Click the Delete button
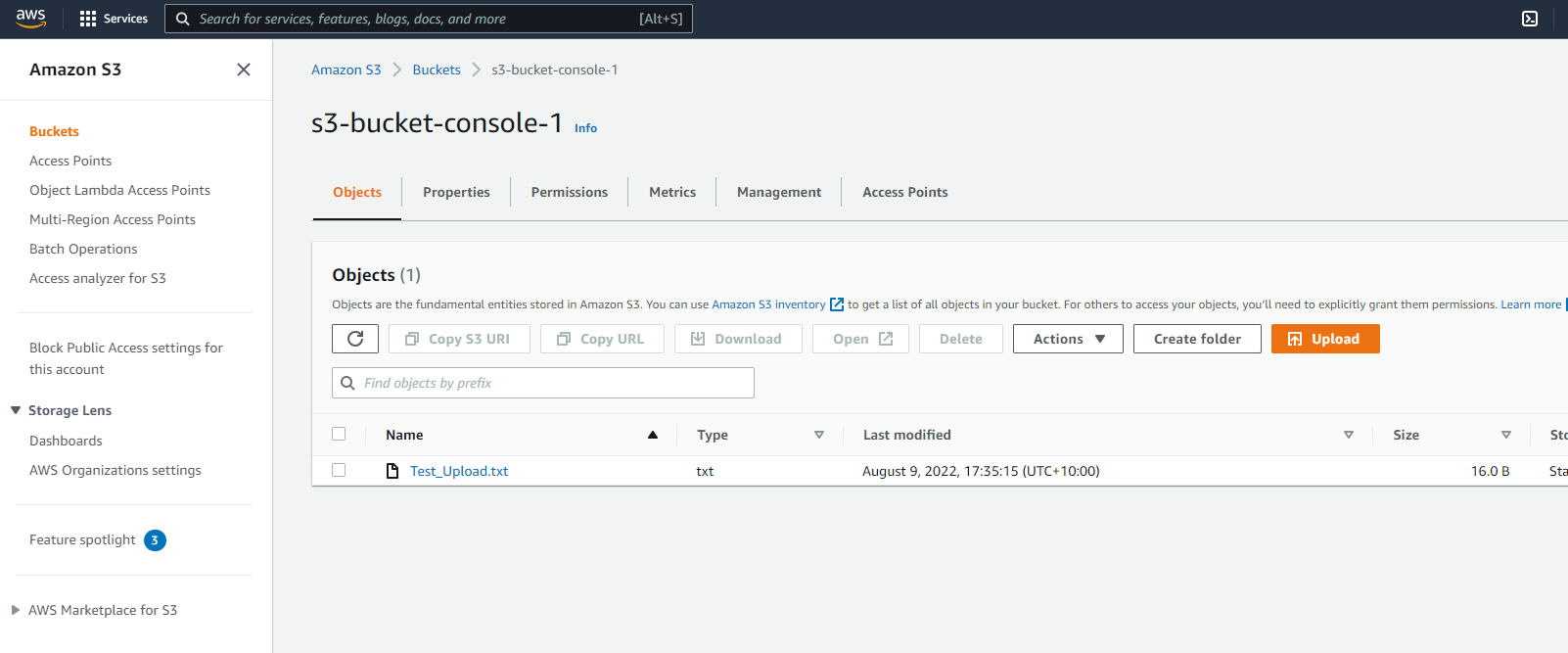This screenshot has width=1568, height=653. [x=961, y=339]
